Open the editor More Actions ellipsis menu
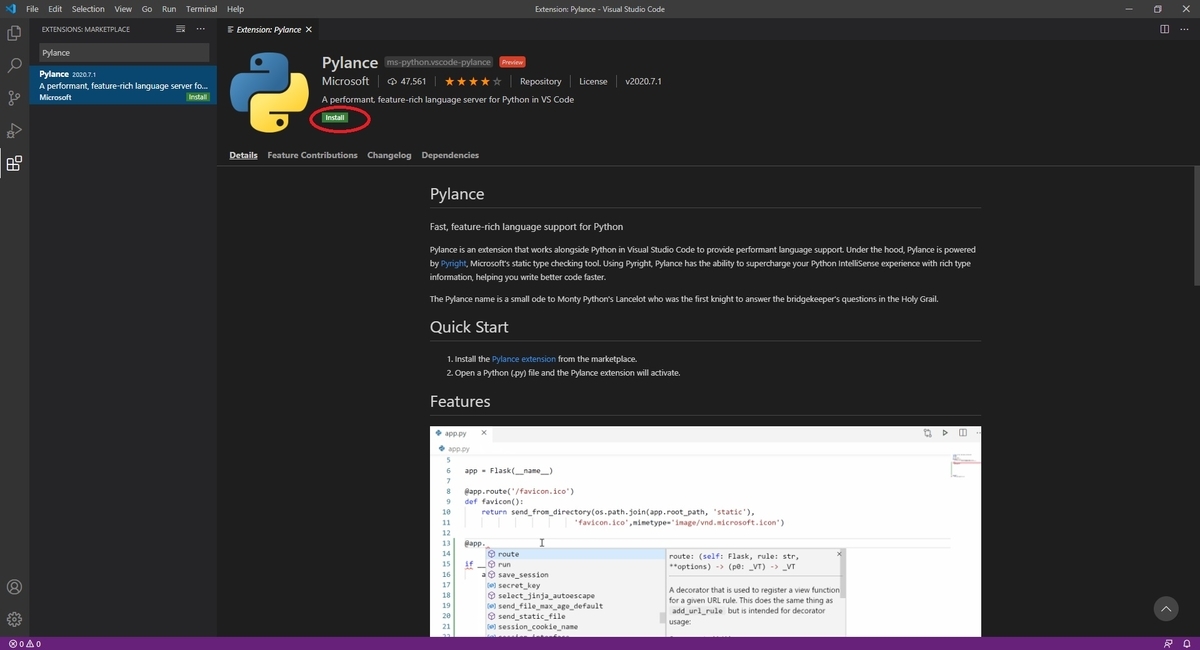 pos(1184,29)
